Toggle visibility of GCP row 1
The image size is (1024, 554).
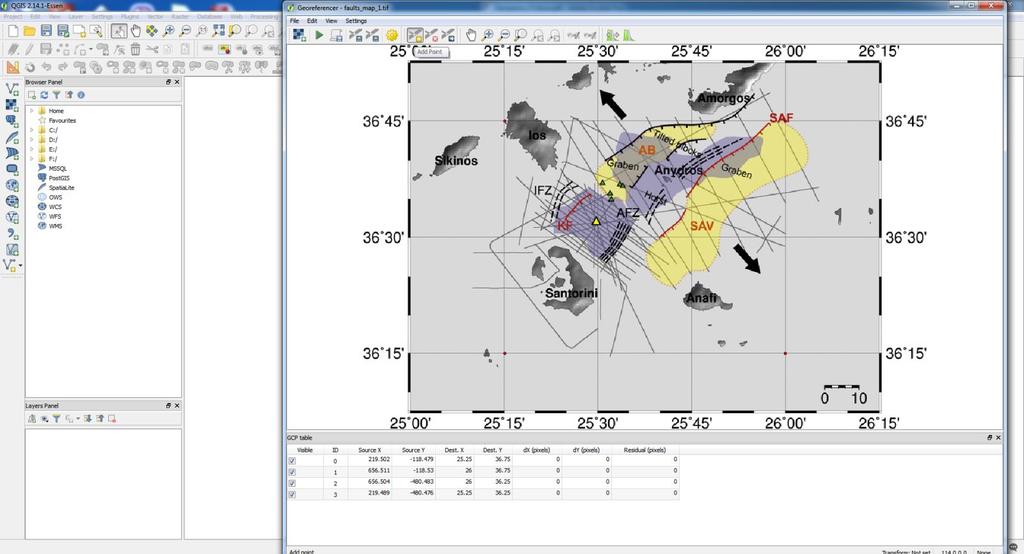pos(292,472)
